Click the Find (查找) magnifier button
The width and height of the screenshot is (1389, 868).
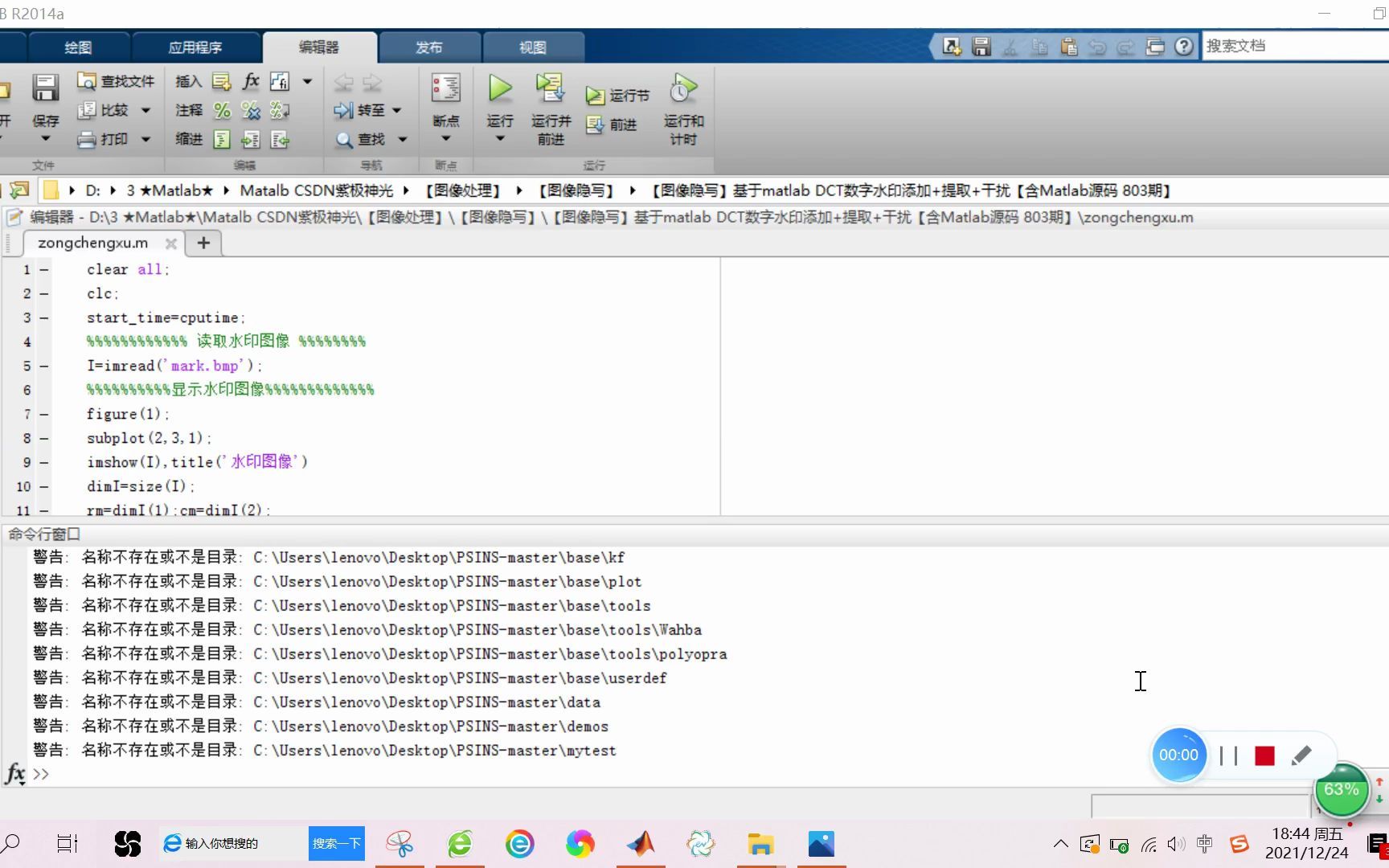[360, 140]
